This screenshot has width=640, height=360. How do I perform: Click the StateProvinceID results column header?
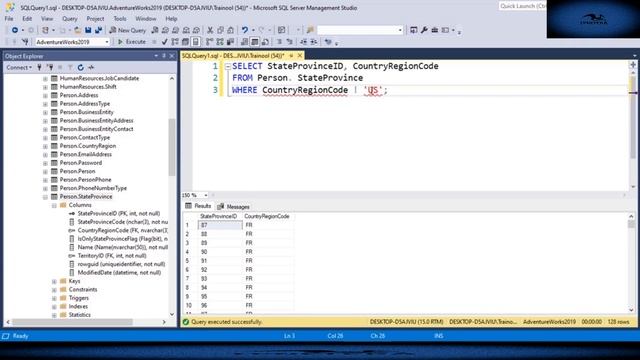(218, 216)
